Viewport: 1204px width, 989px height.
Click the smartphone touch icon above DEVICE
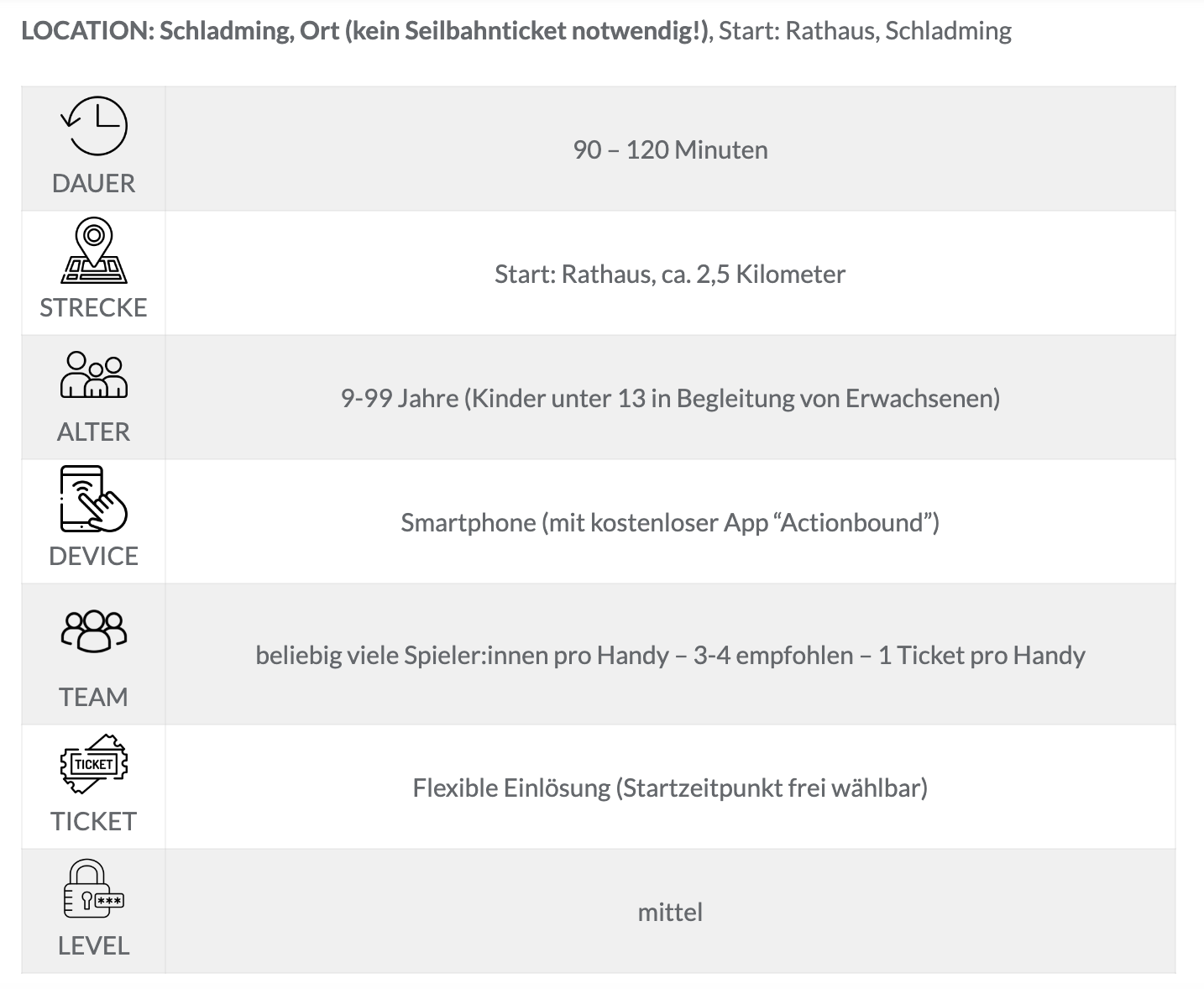(x=94, y=499)
